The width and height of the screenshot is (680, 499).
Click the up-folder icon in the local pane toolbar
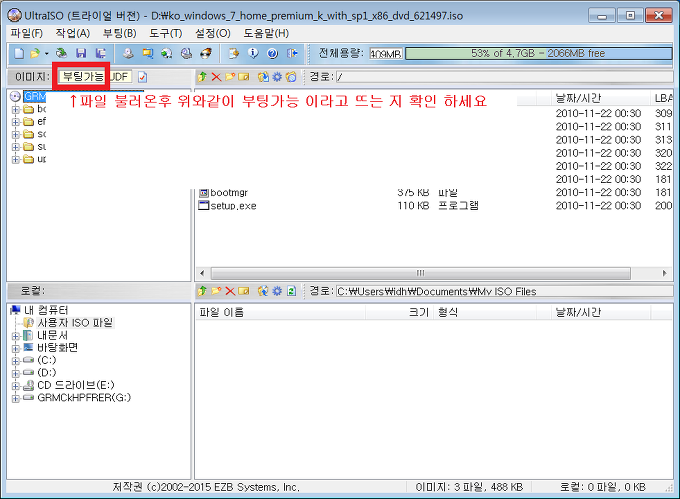tap(202, 291)
